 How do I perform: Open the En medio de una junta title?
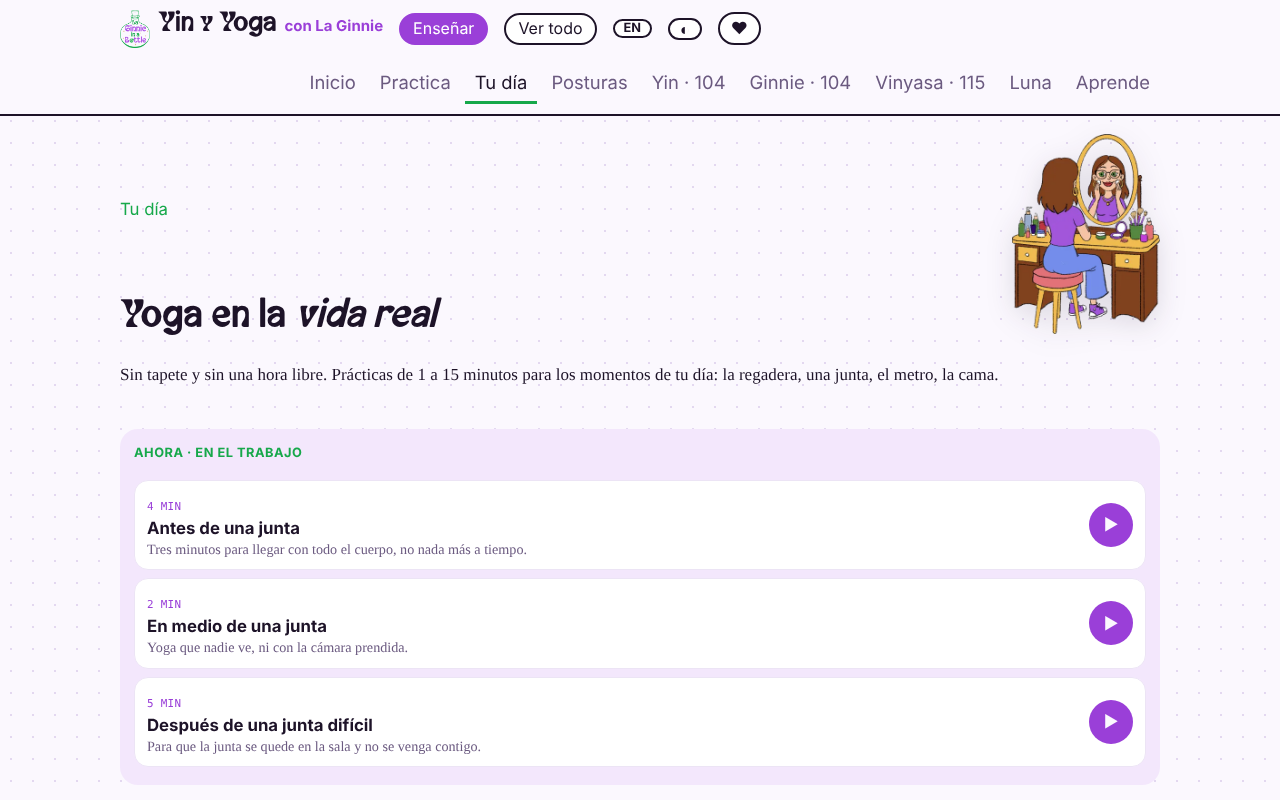coord(237,626)
